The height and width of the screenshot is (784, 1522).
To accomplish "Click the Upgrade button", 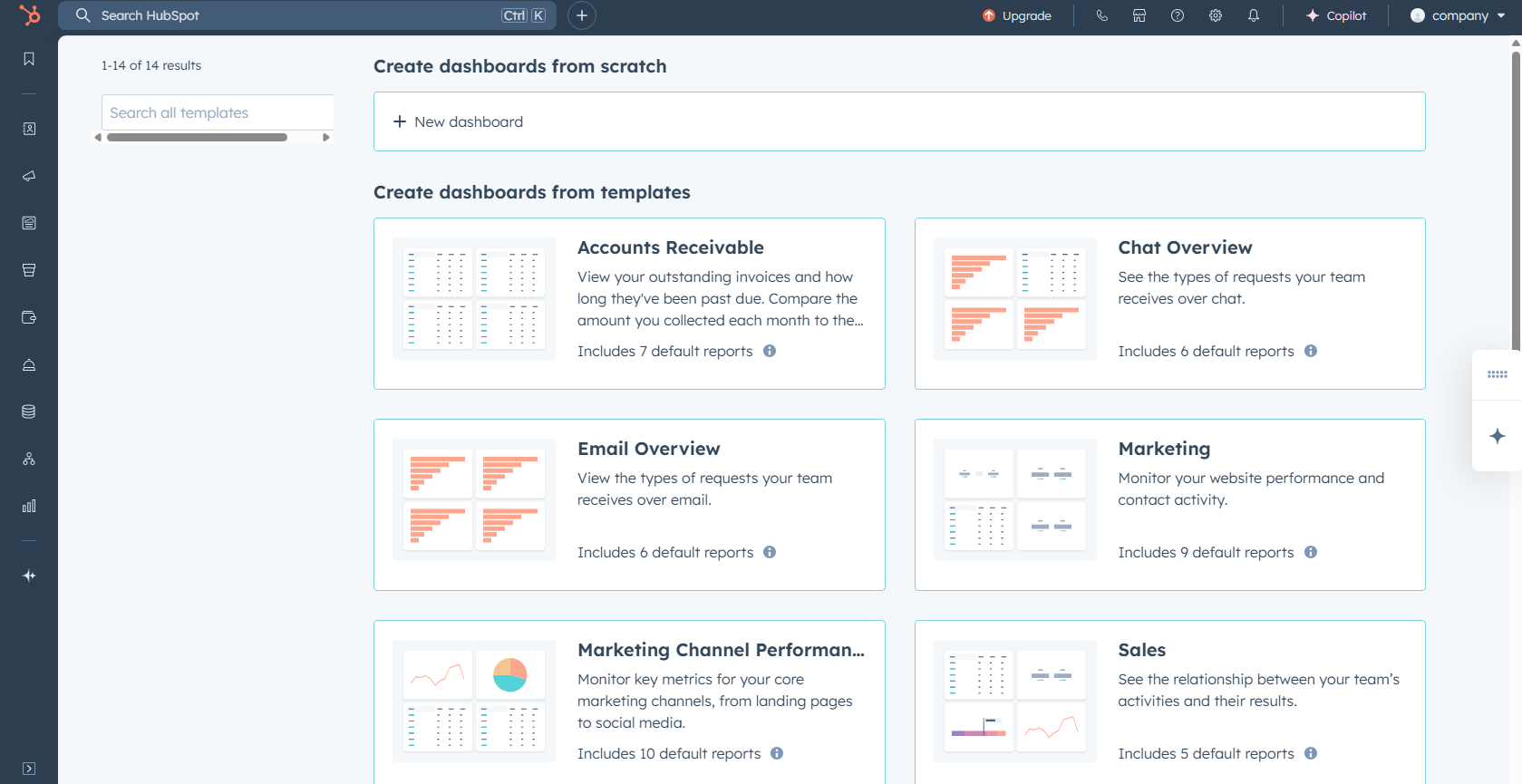I will [1017, 15].
